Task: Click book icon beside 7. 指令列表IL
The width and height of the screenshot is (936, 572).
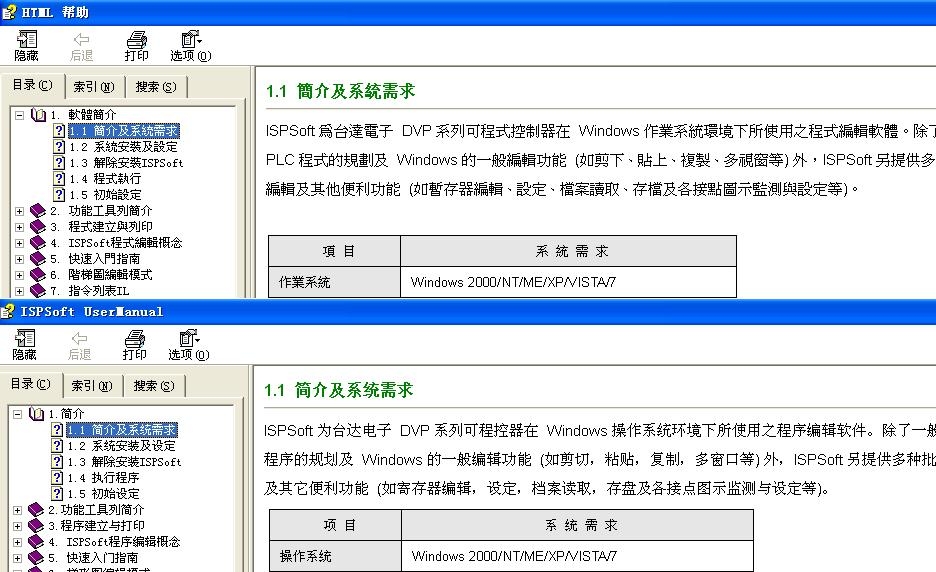Action: pos(38,291)
